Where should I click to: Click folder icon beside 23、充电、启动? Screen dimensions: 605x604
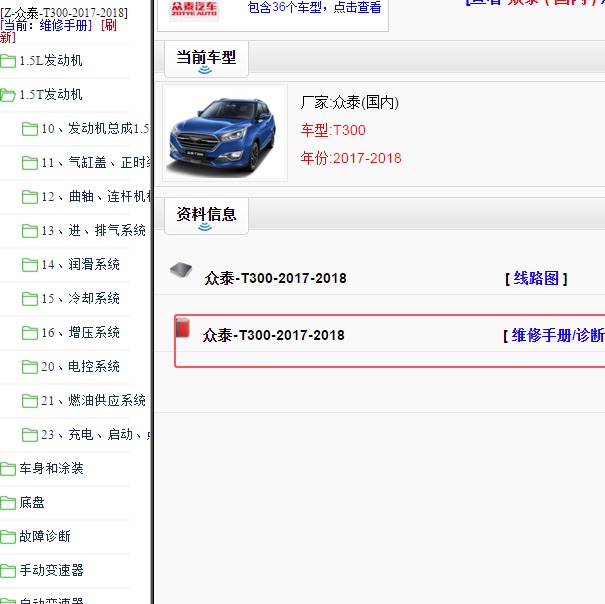30,434
